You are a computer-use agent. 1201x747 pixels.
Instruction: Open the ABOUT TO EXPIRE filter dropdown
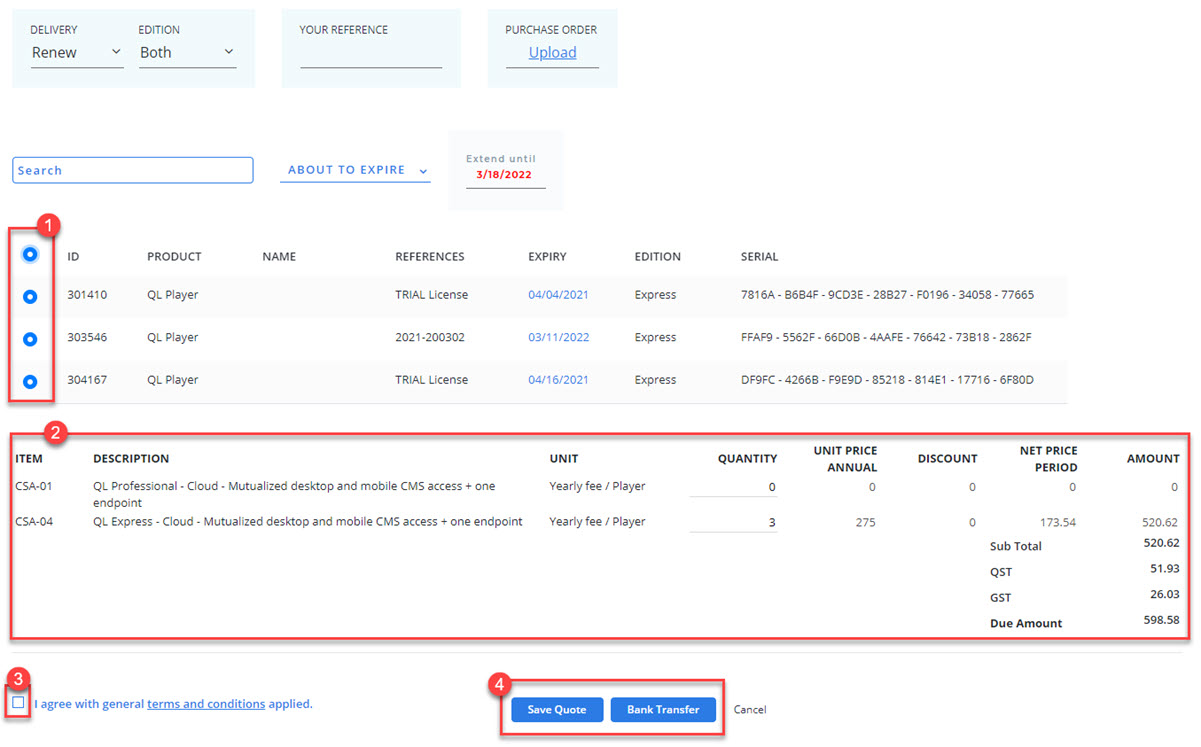coord(355,171)
